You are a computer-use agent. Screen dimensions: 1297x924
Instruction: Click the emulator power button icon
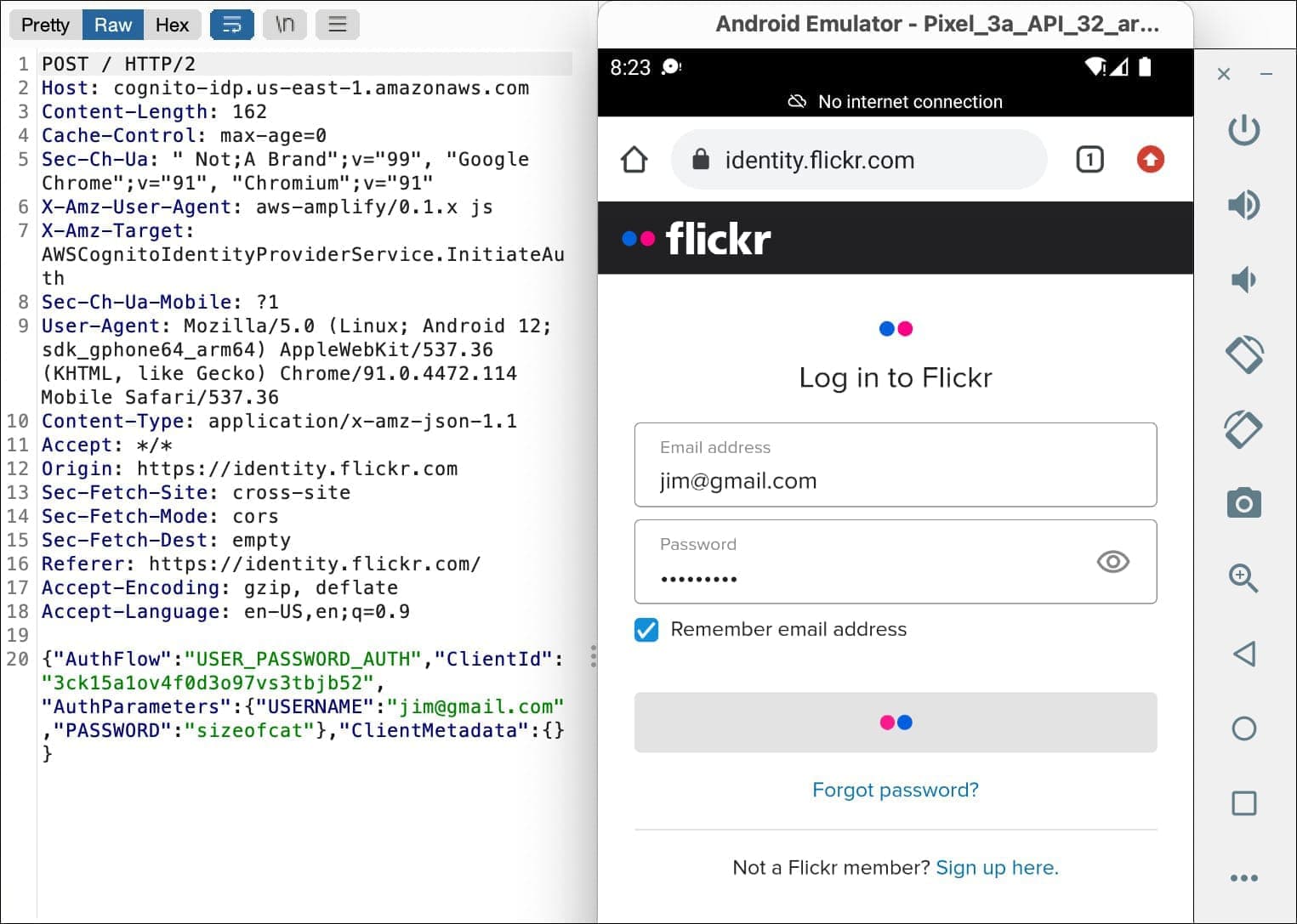[x=1243, y=130]
